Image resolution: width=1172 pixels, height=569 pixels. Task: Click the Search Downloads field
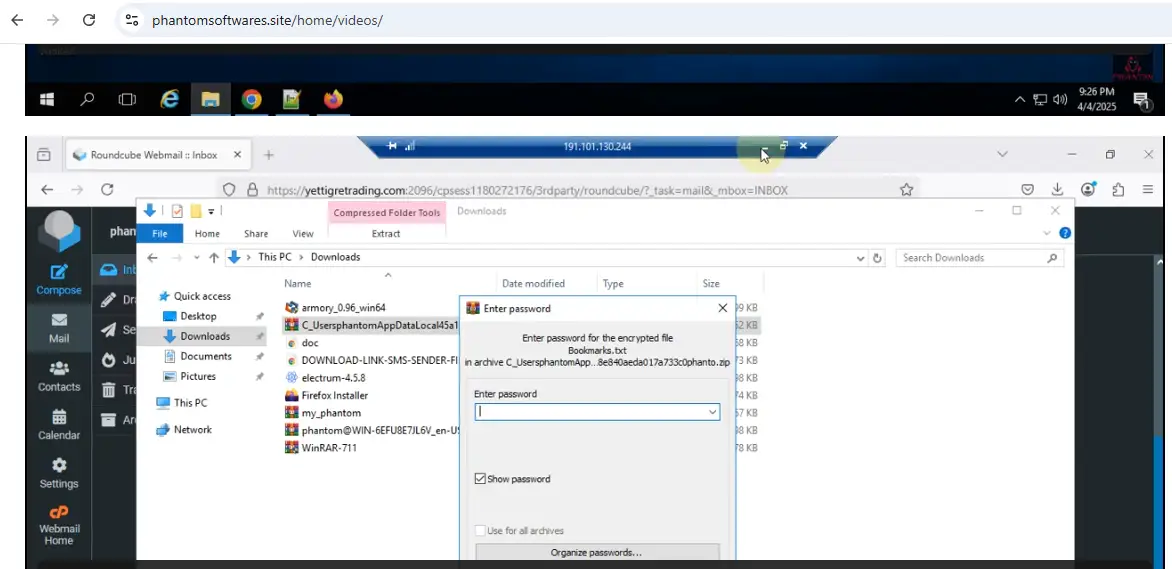970,258
